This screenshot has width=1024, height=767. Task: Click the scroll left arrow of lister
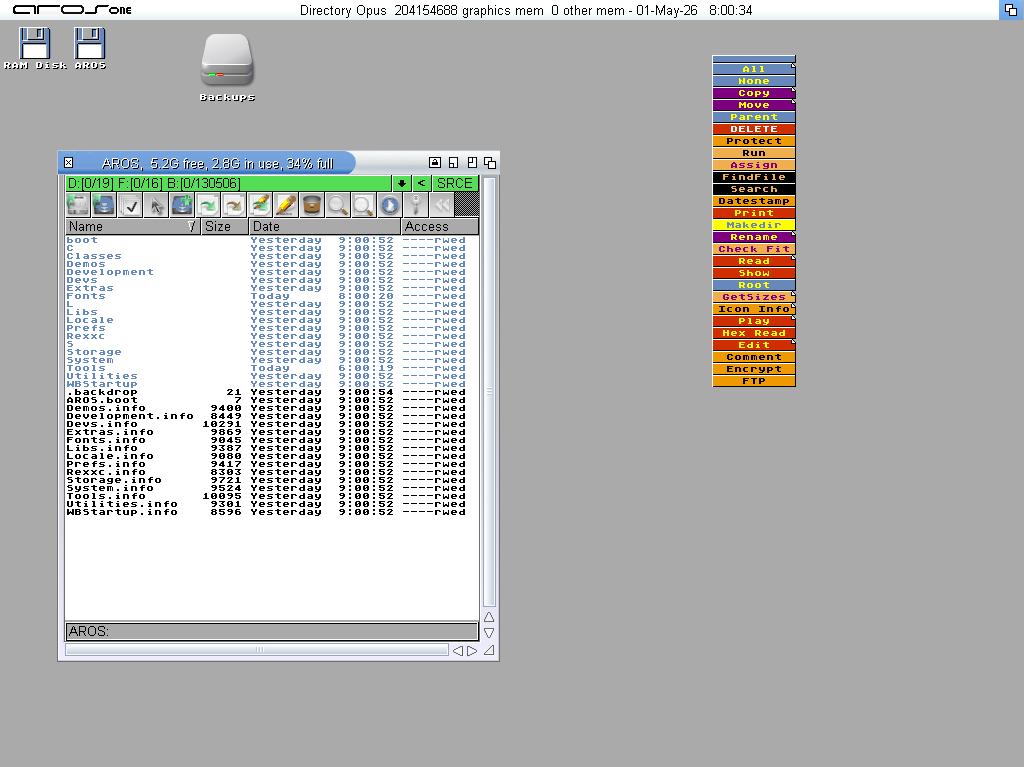458,651
